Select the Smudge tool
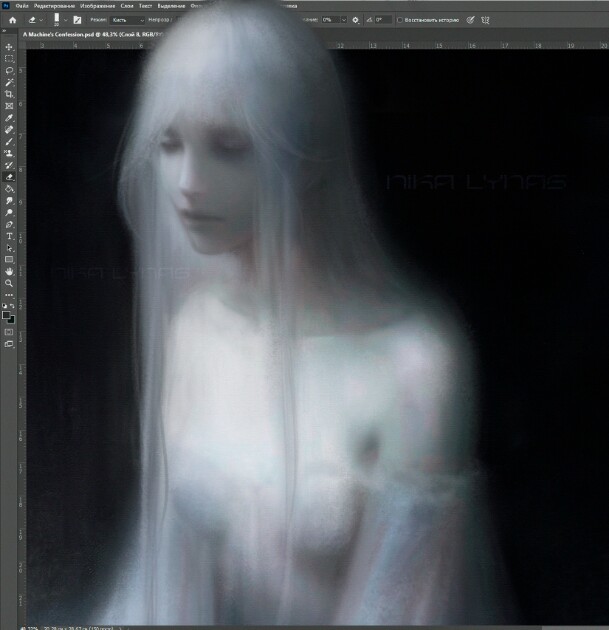 9,201
